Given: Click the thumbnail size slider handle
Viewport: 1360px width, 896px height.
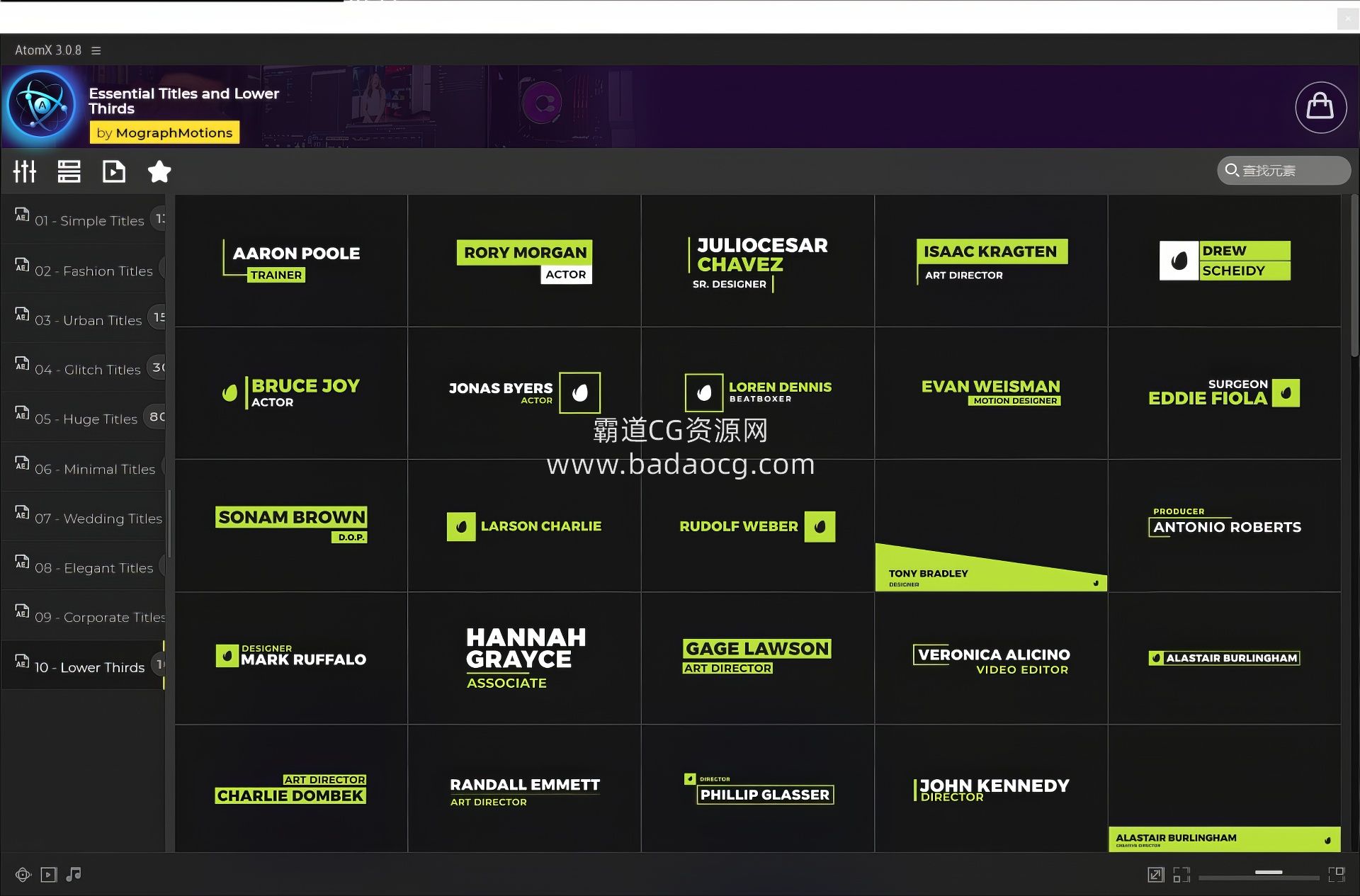Looking at the screenshot, I should tap(1269, 873).
